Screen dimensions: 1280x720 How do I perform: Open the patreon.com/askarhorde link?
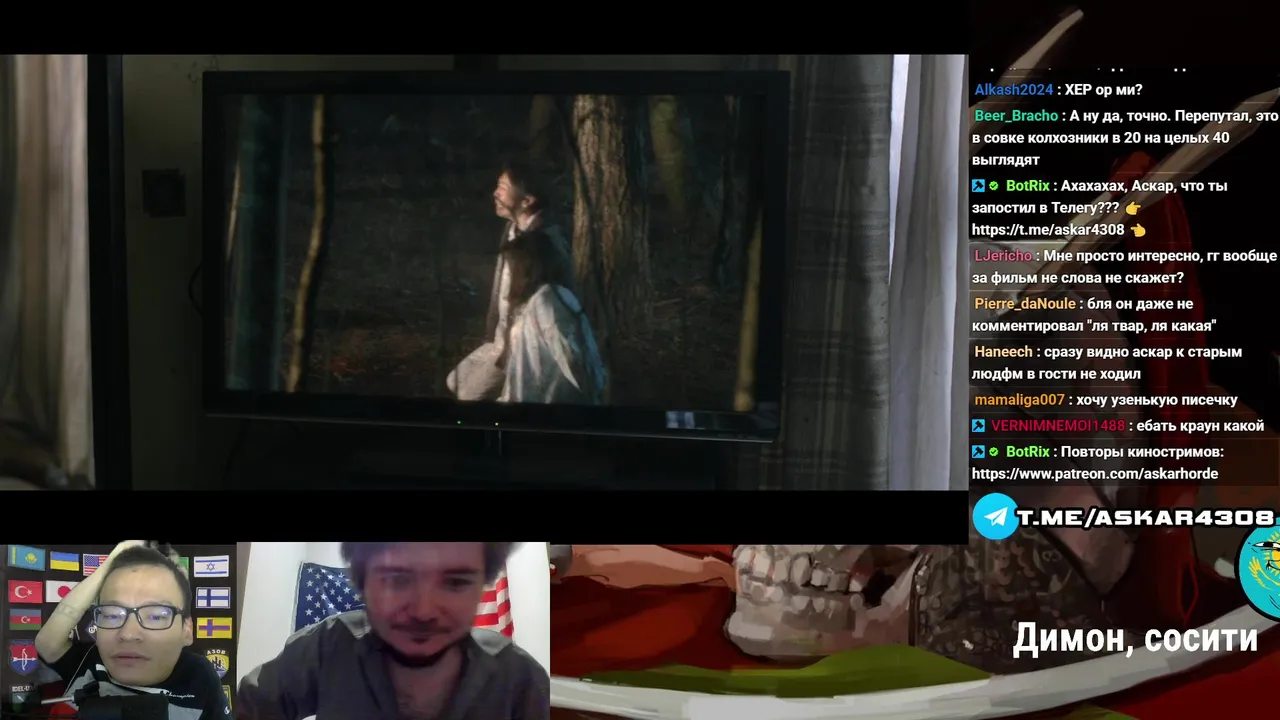(x=1095, y=474)
